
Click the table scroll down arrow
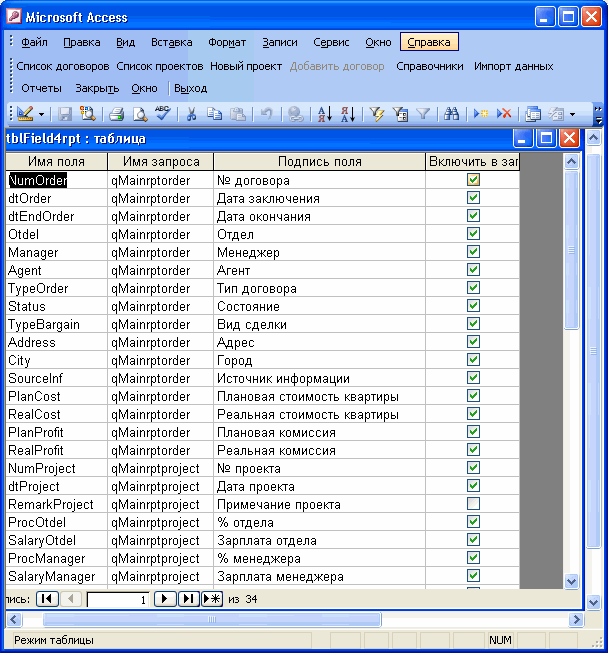click(x=571, y=581)
